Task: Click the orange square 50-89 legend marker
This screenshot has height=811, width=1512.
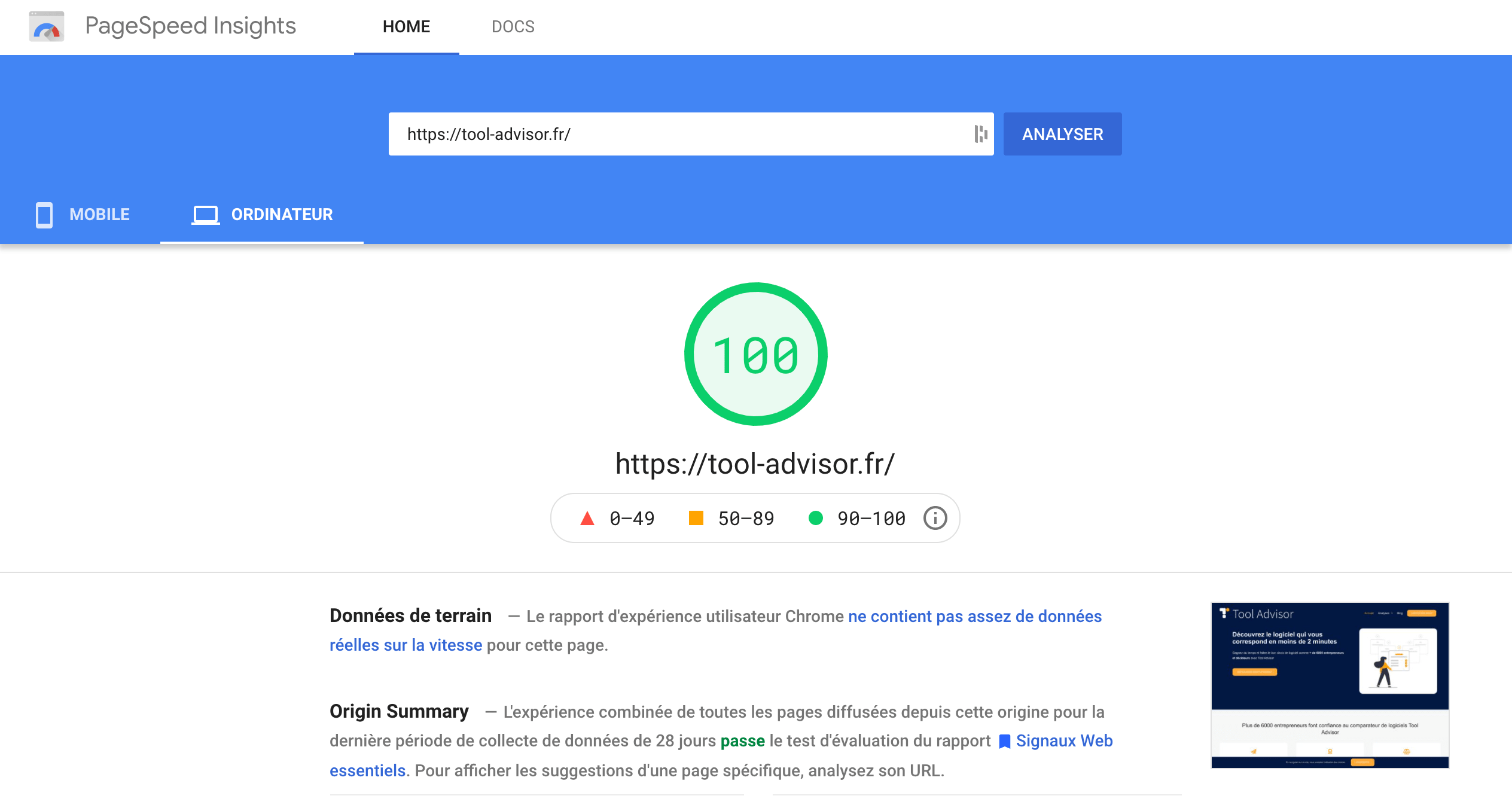Action: (x=696, y=518)
